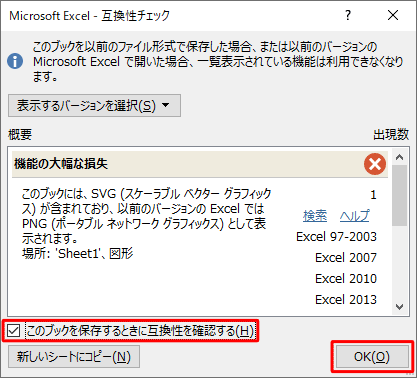Open the 表示するバージョンを選択 dropdown

(94, 106)
